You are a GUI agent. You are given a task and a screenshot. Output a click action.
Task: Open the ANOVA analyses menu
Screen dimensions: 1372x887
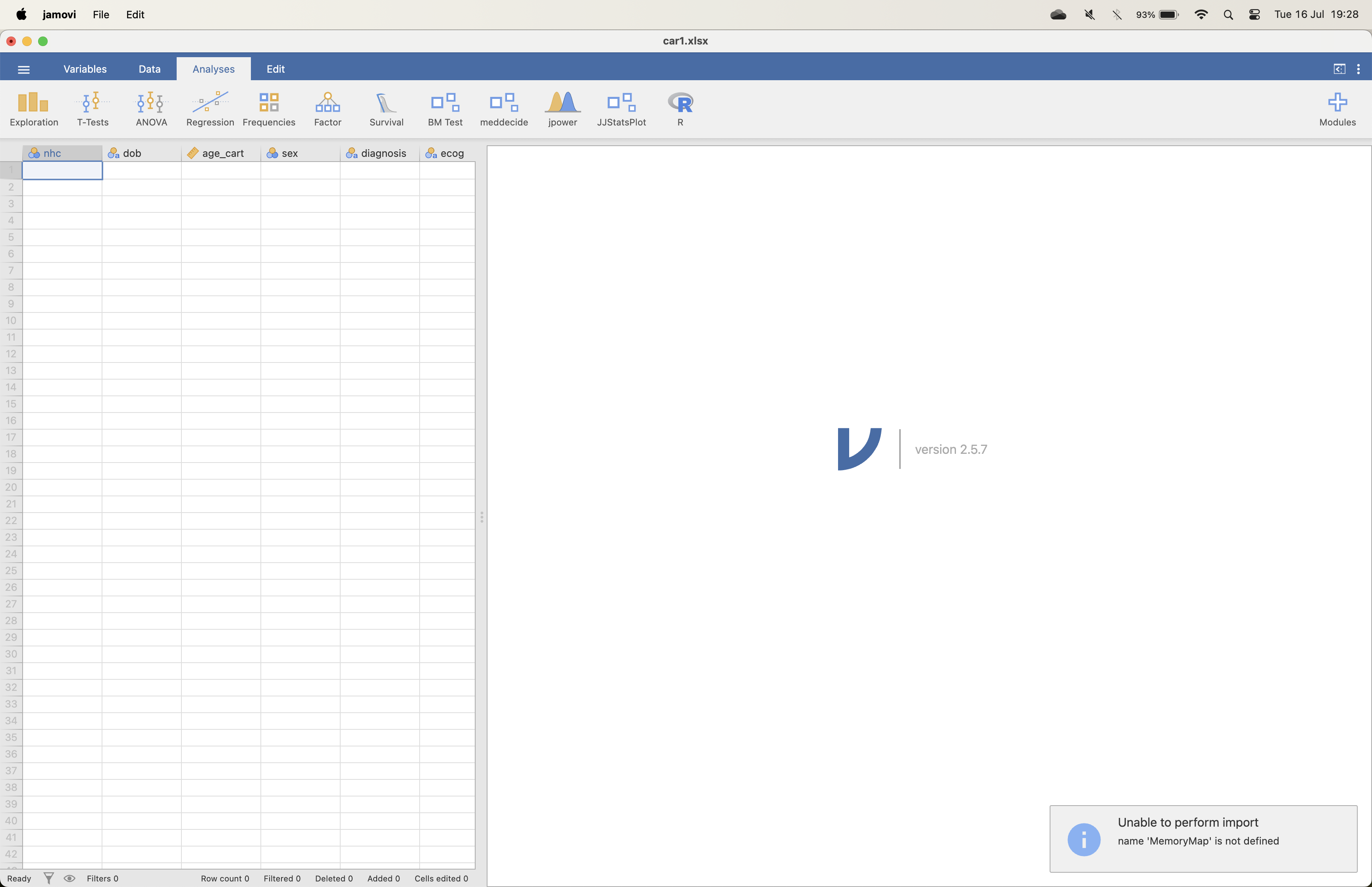click(x=151, y=109)
